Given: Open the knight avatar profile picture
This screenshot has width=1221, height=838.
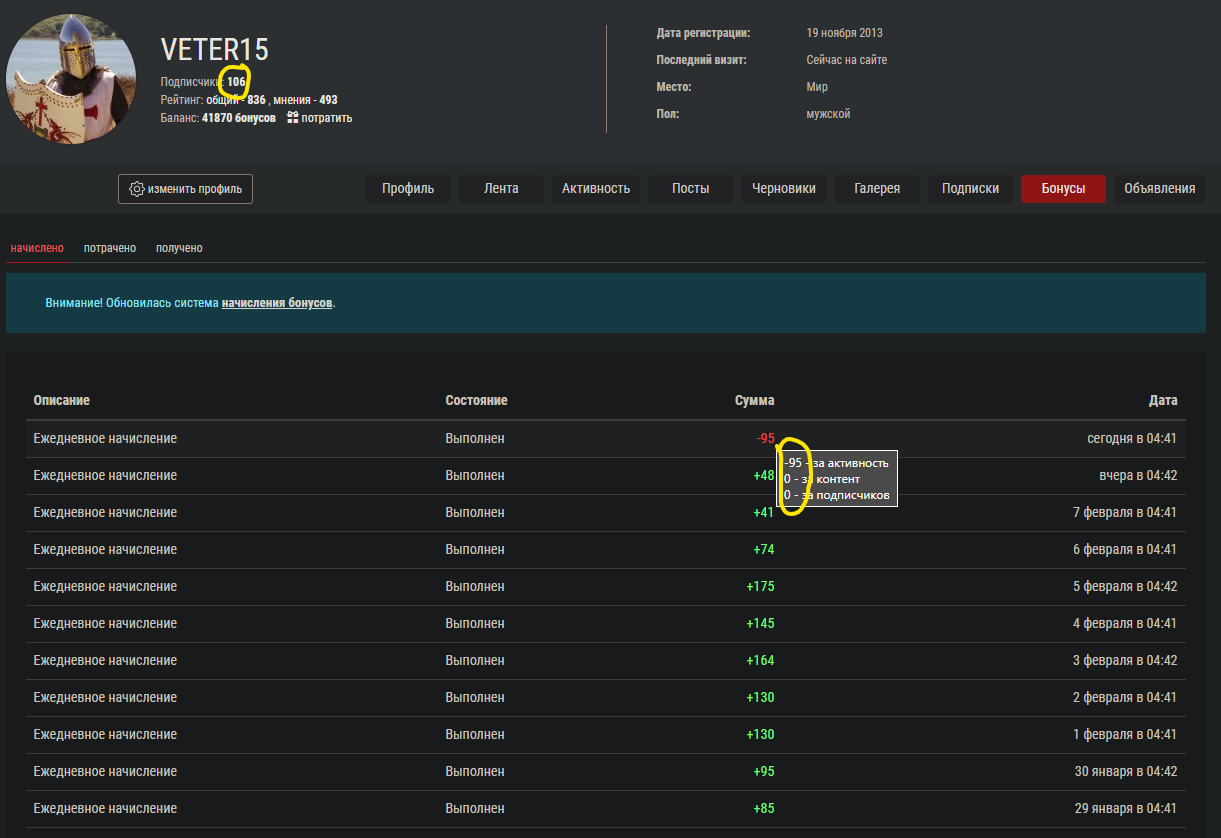Looking at the screenshot, I should click(x=70, y=79).
